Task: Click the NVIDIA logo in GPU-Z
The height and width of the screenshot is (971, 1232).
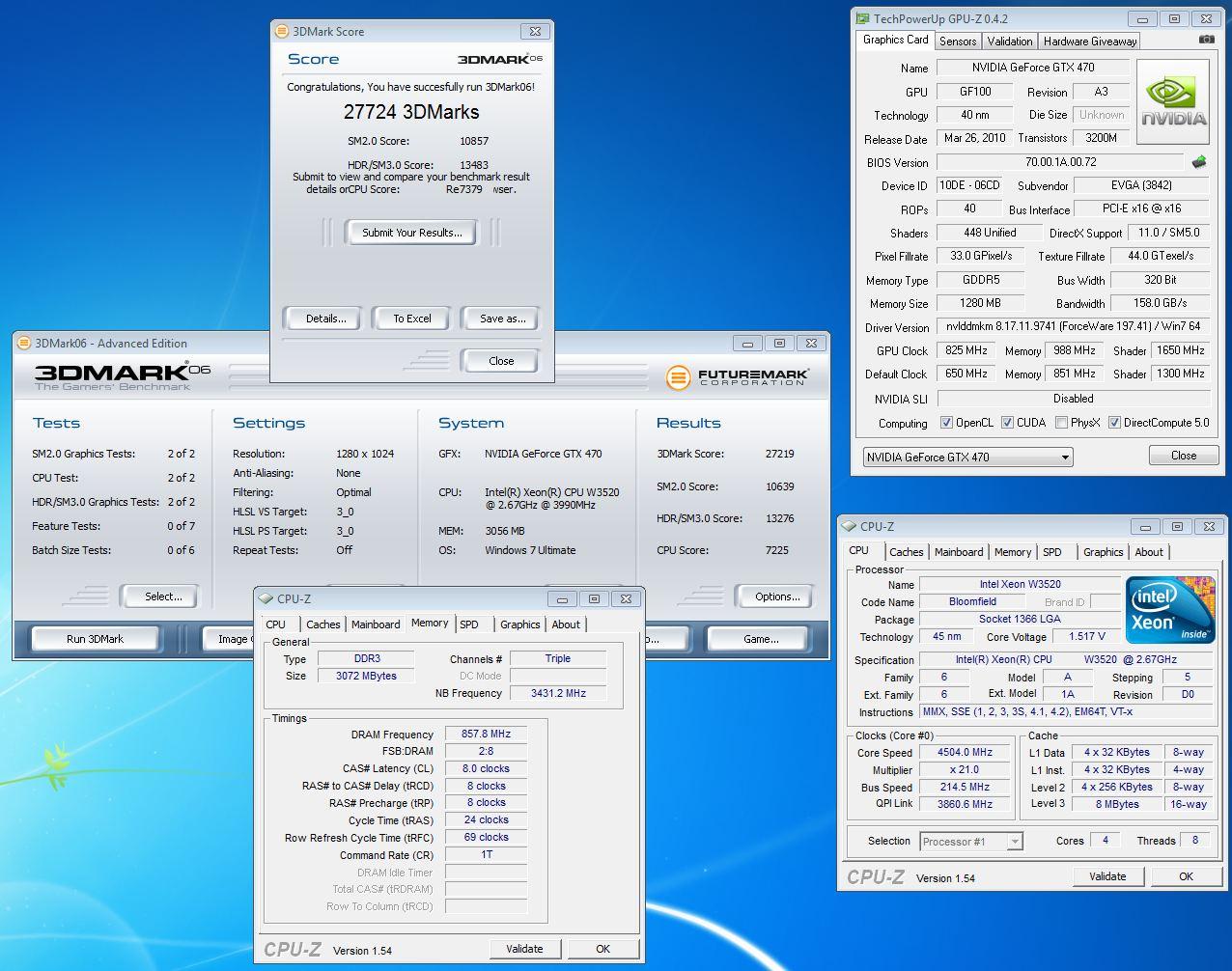Action: pyautogui.click(x=1173, y=102)
